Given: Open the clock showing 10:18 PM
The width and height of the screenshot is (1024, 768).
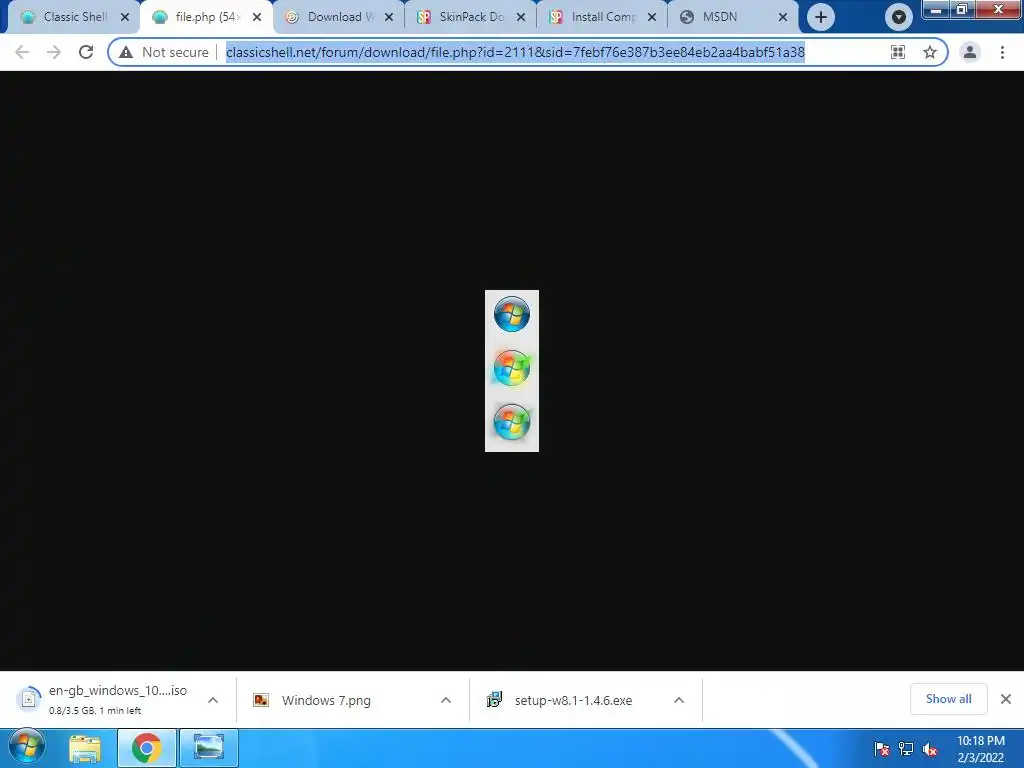Looking at the screenshot, I should (980, 749).
